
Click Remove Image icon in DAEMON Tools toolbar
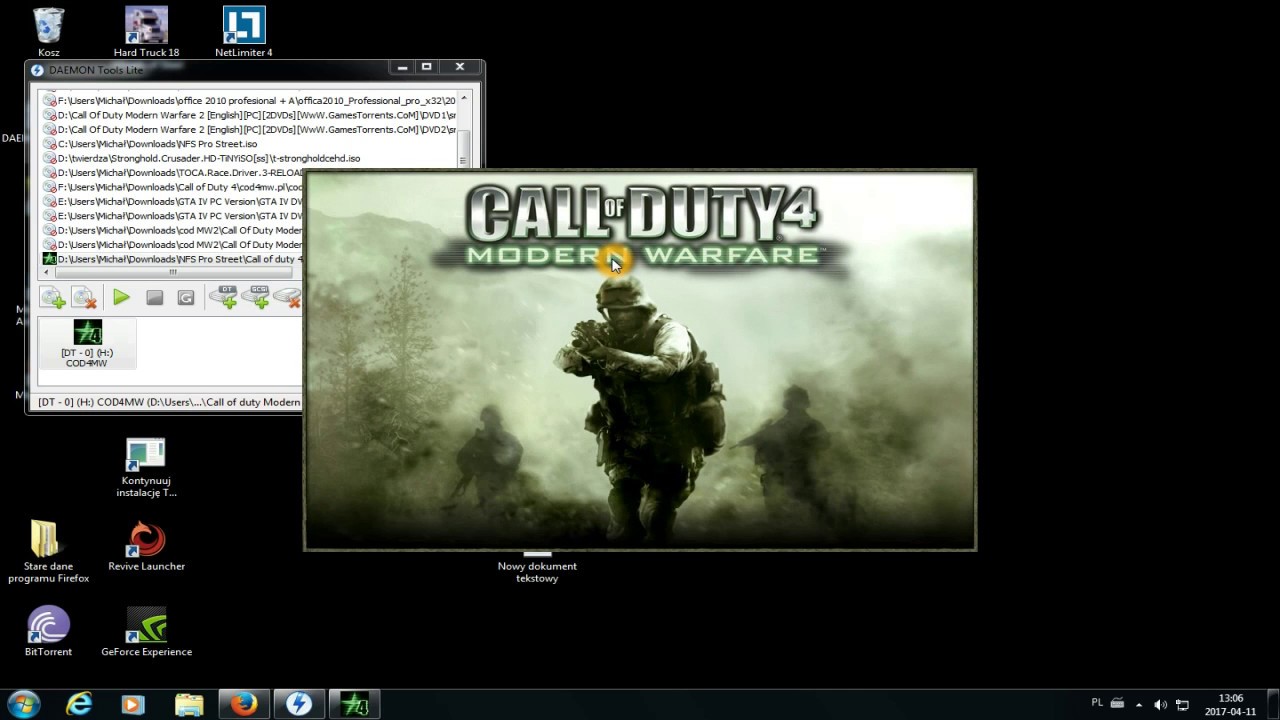coord(84,297)
